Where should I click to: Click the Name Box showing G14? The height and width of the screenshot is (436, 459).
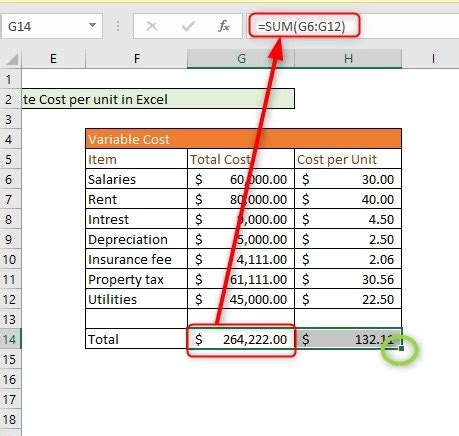point(52,26)
